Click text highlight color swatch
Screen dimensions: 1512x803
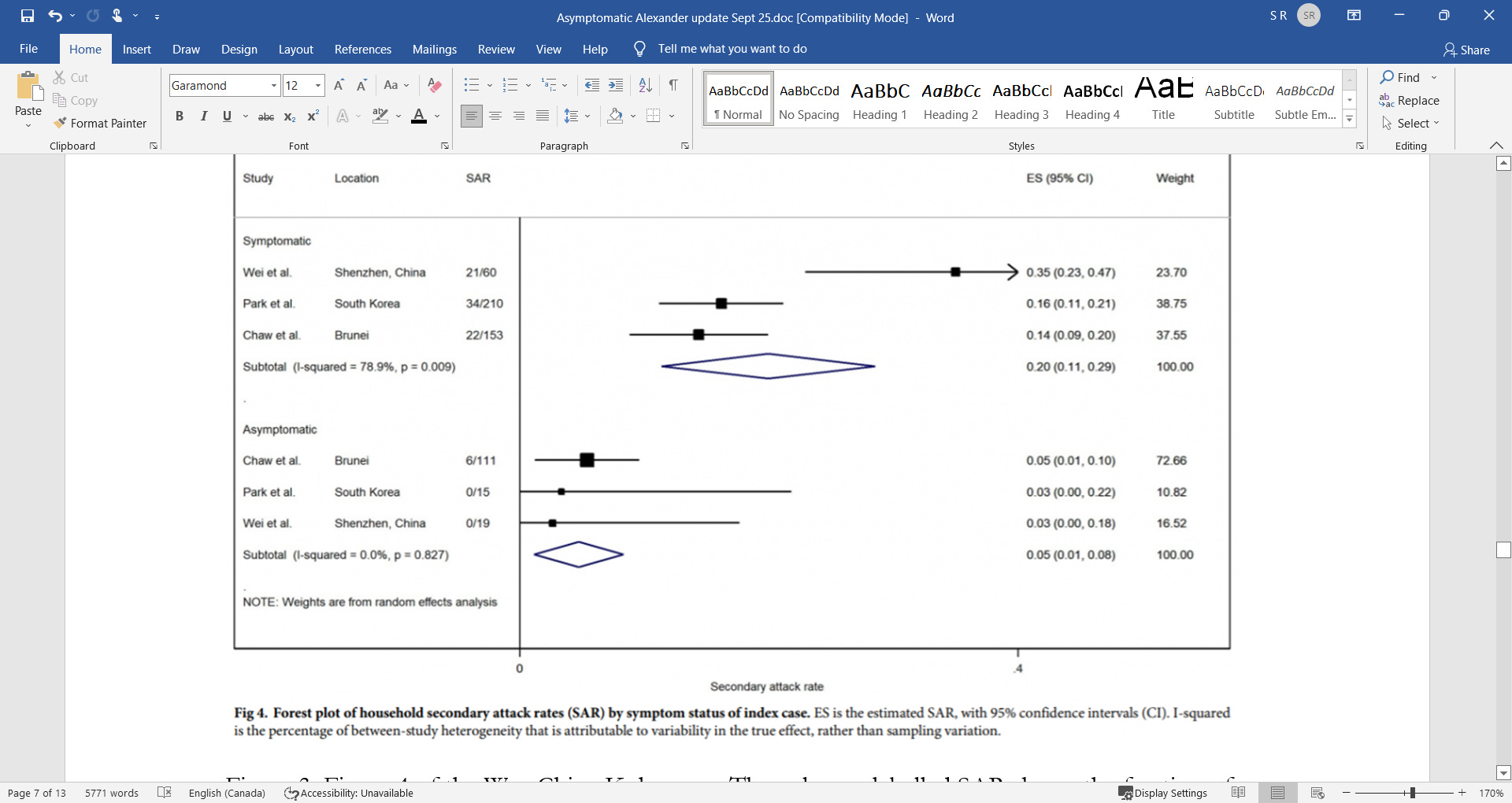380,117
